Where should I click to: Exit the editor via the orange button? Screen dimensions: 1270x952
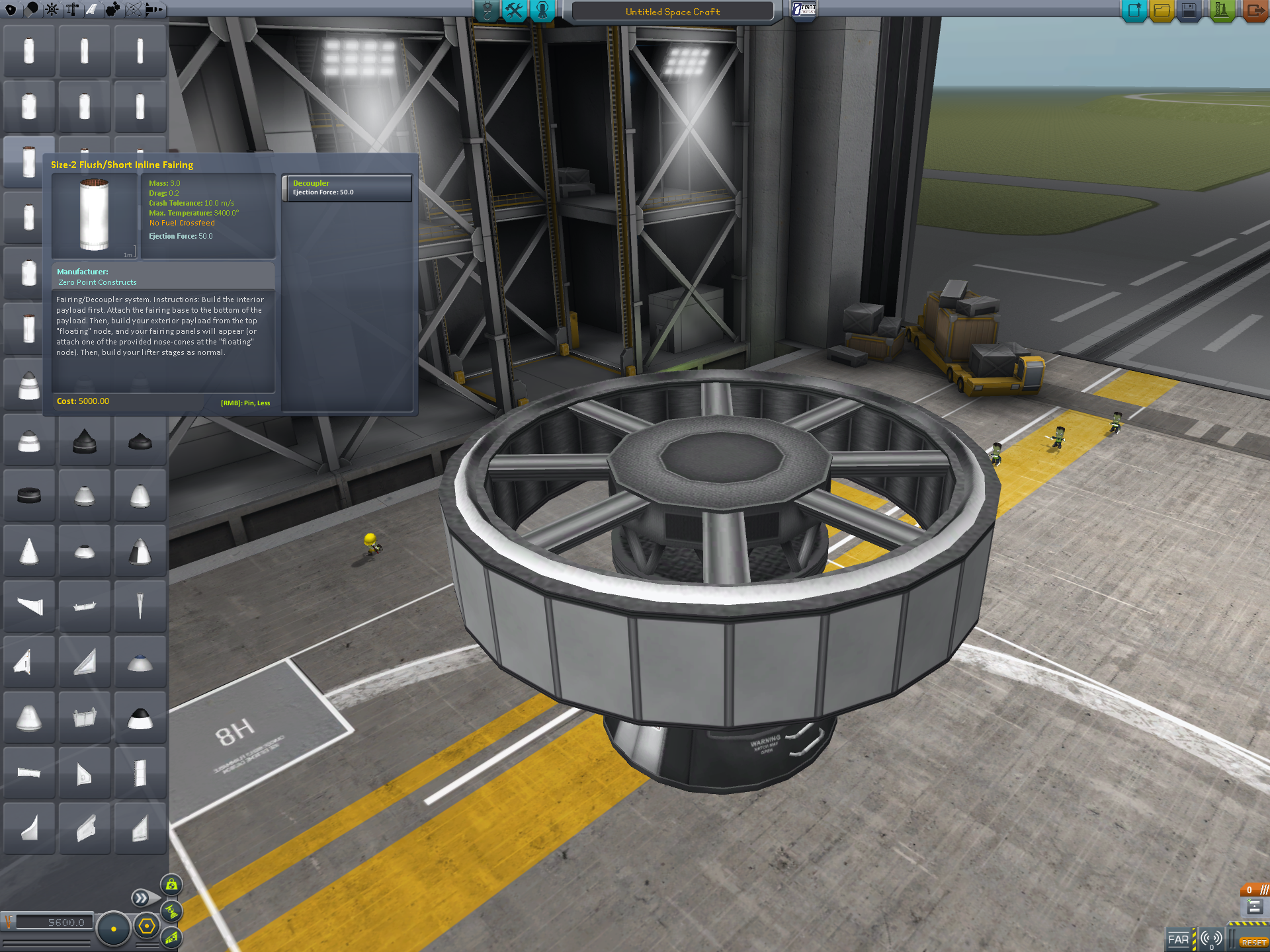1255,11
